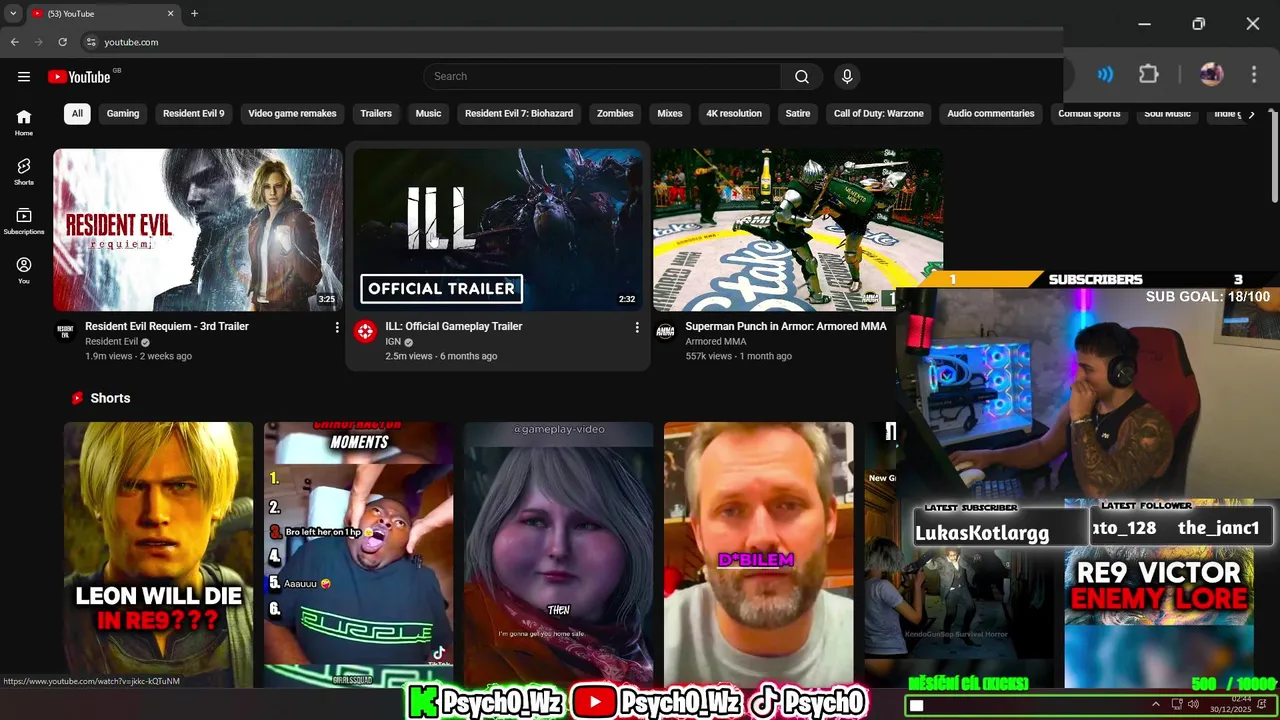The width and height of the screenshot is (1280, 720).
Task: Open taskbar network icon
Action: [x=1177, y=705]
